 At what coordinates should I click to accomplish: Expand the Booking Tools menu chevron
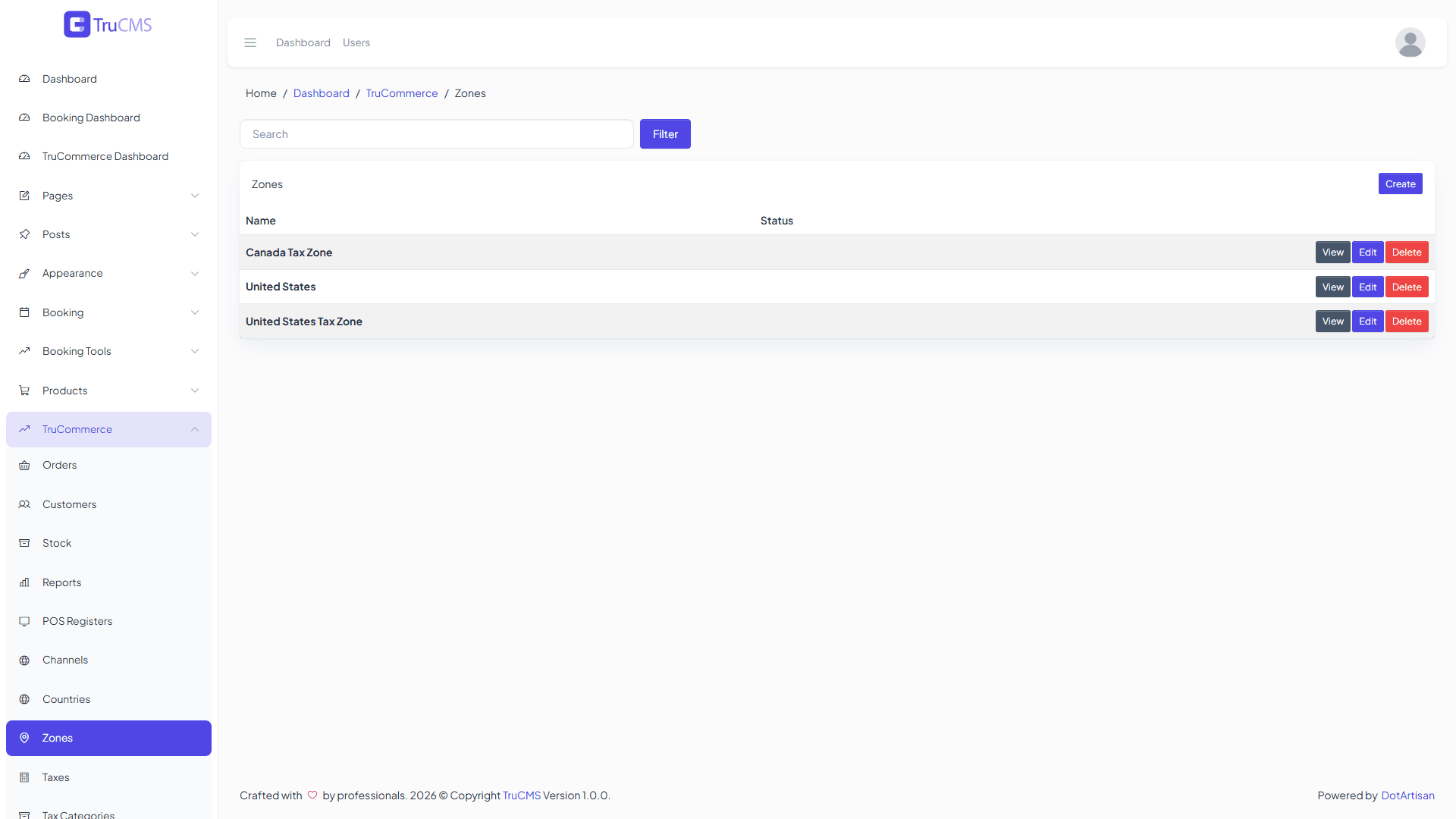point(195,351)
